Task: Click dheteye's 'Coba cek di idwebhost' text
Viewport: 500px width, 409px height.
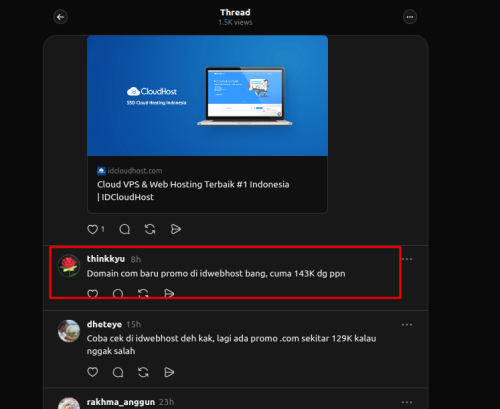Action: tap(231, 345)
